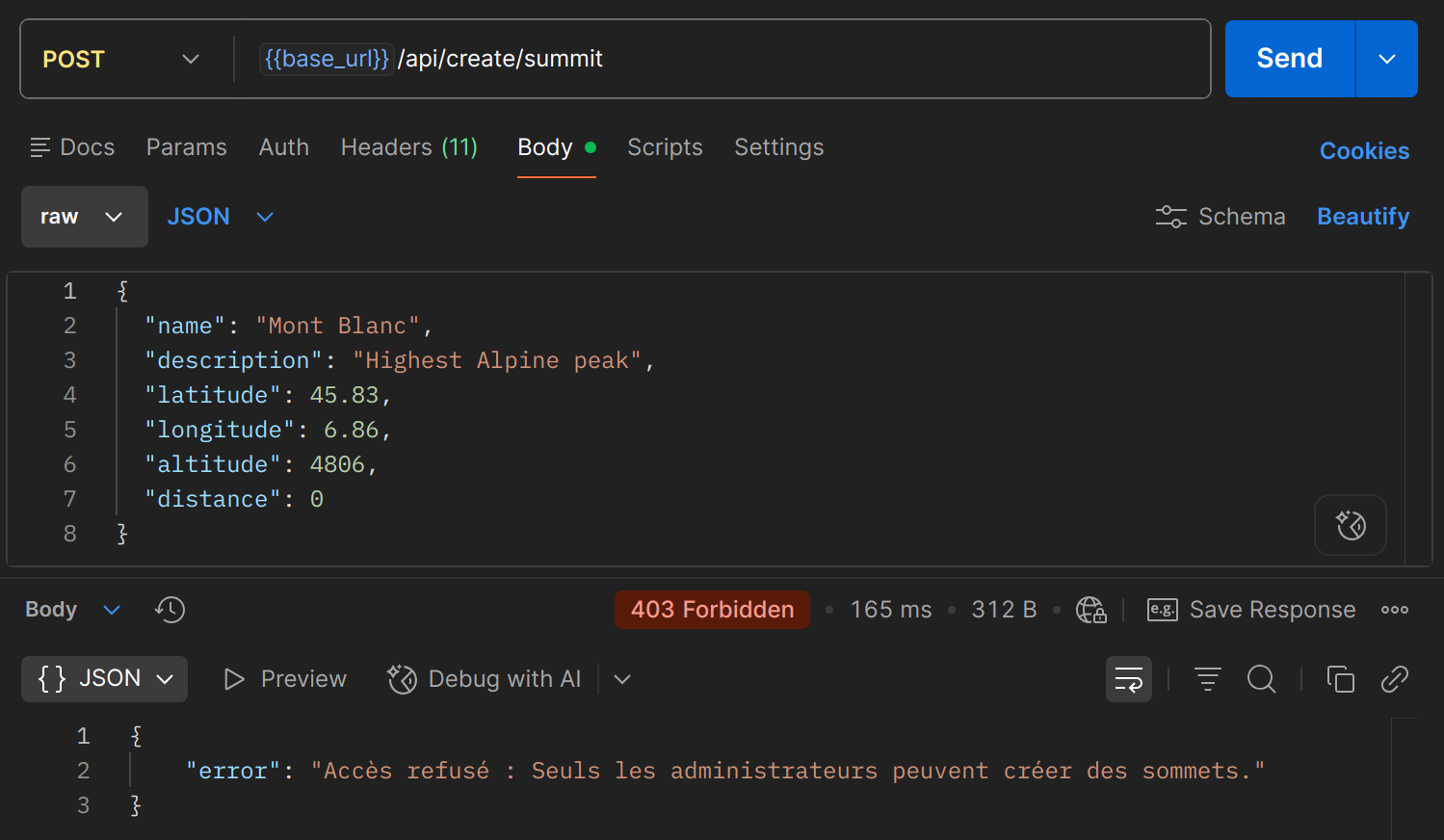Click Debug with AI
The image size is (1444, 840).
click(x=485, y=679)
